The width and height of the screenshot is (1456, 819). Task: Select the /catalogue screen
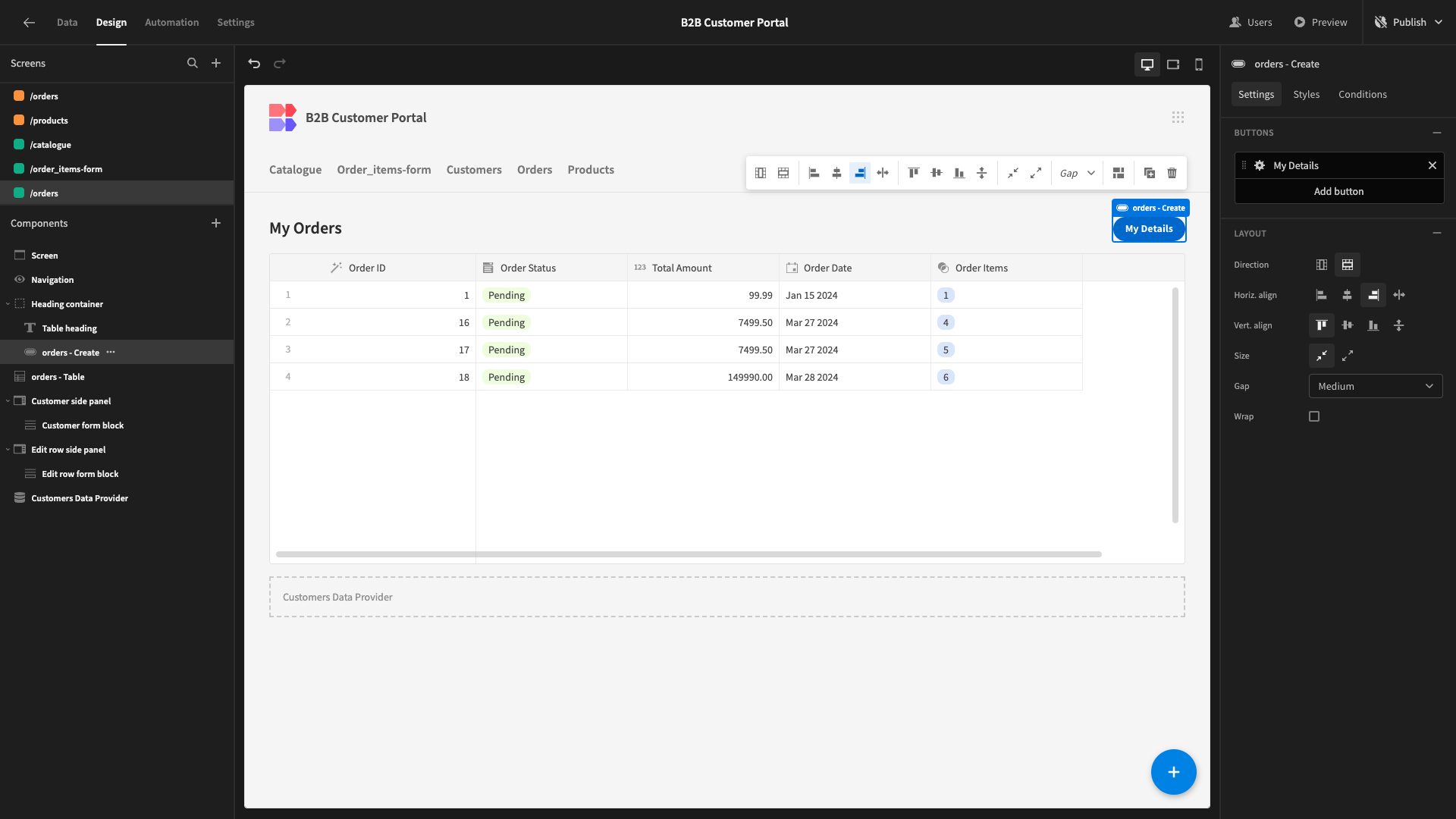[117, 145]
